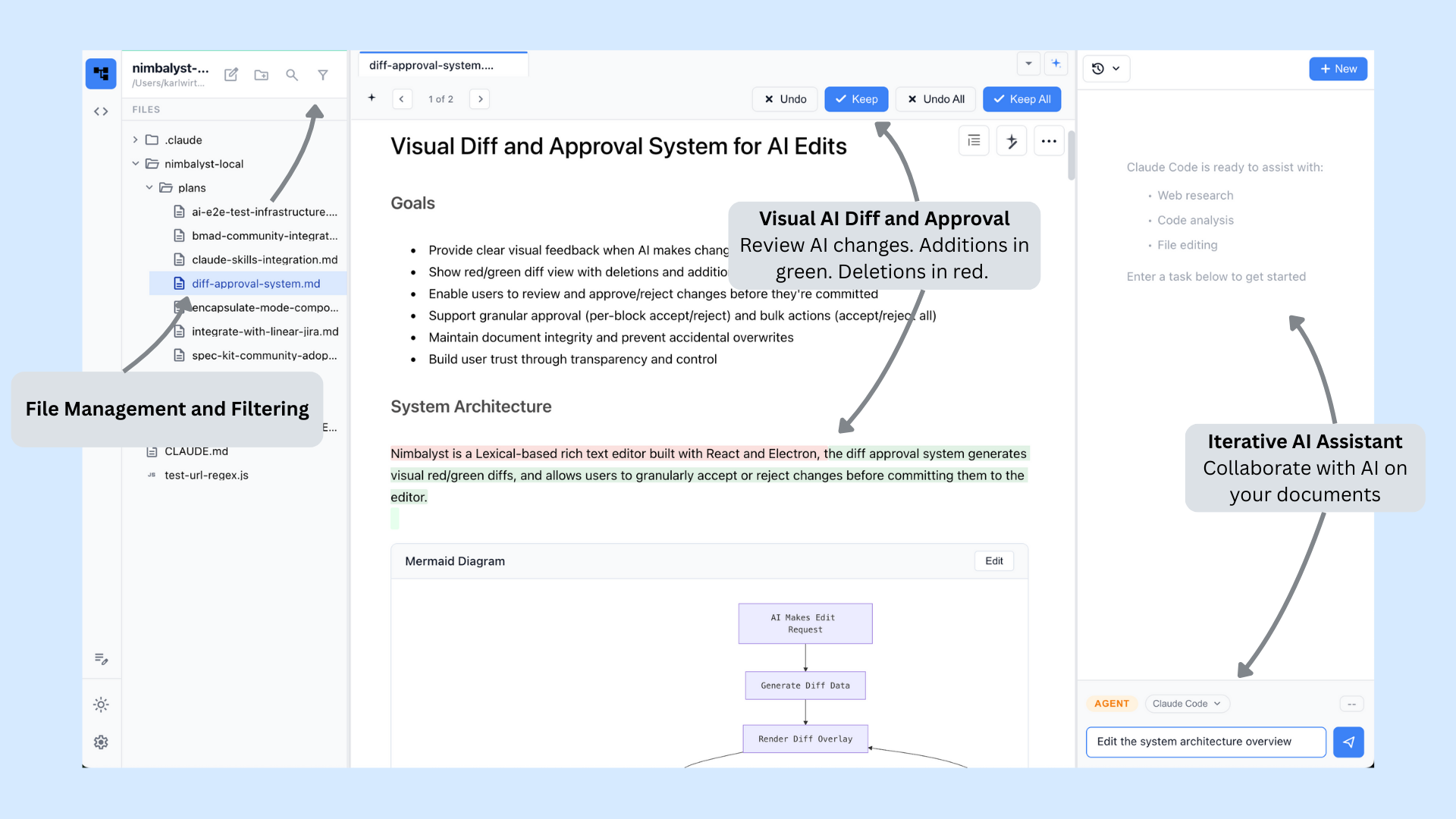Open the Claude Code model dropdown
The width and height of the screenshot is (1456, 819).
[x=1187, y=704]
